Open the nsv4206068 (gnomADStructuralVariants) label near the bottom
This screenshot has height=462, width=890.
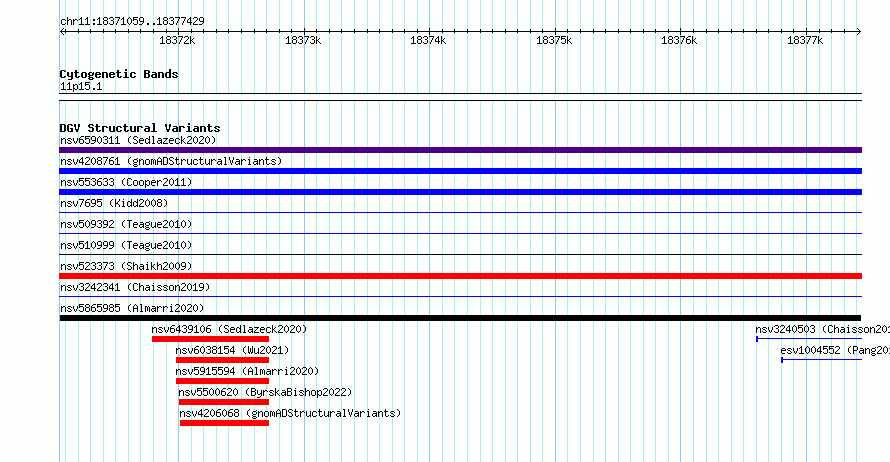click(290, 413)
